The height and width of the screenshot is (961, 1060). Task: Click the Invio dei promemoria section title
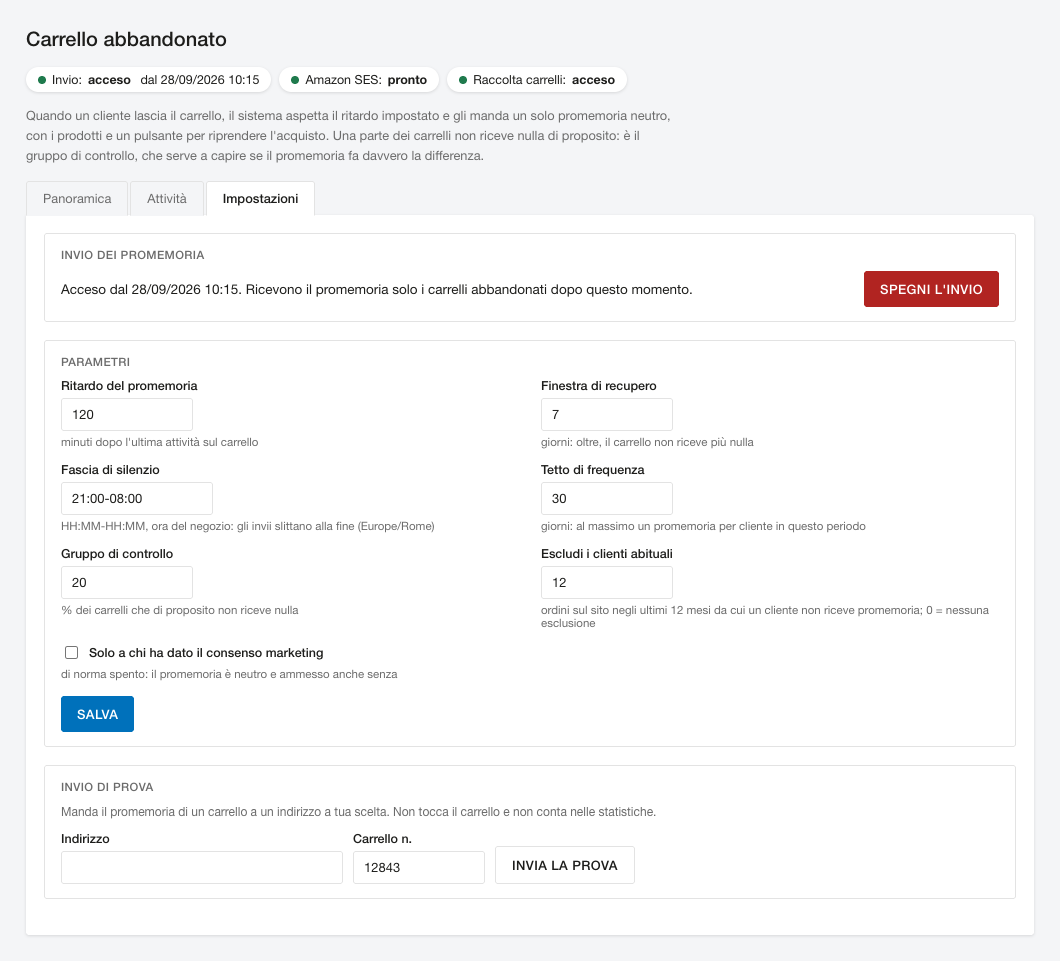(x=132, y=255)
